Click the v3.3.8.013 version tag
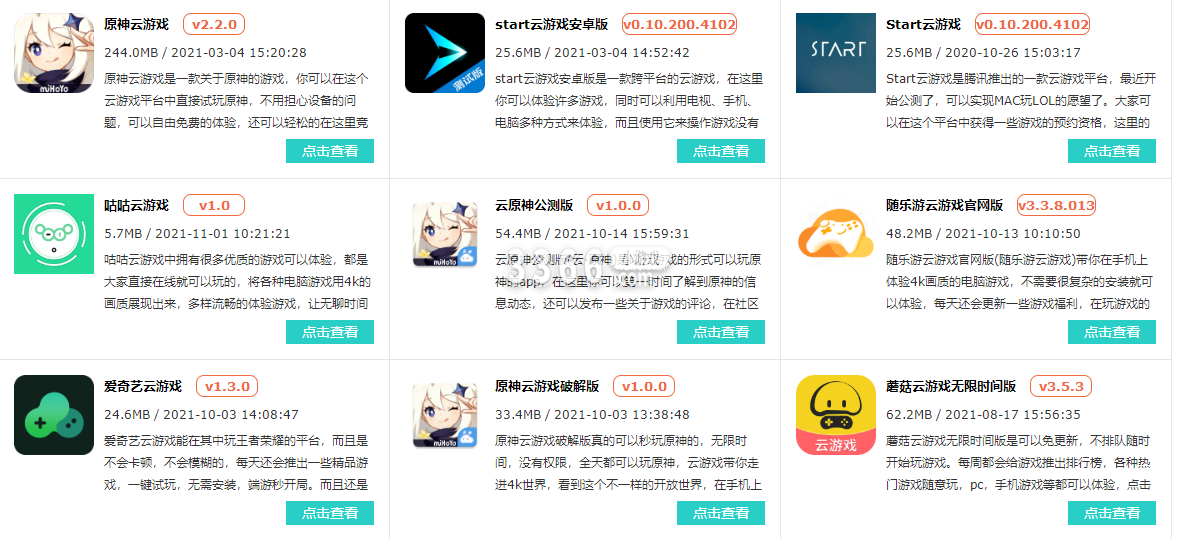Screen dimensions: 1177x539 (x=1055, y=205)
